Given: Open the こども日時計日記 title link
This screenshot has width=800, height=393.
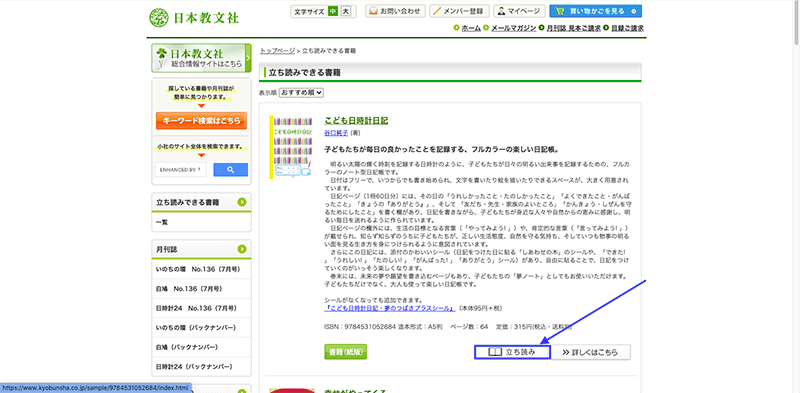Looking at the screenshot, I should [x=356, y=121].
